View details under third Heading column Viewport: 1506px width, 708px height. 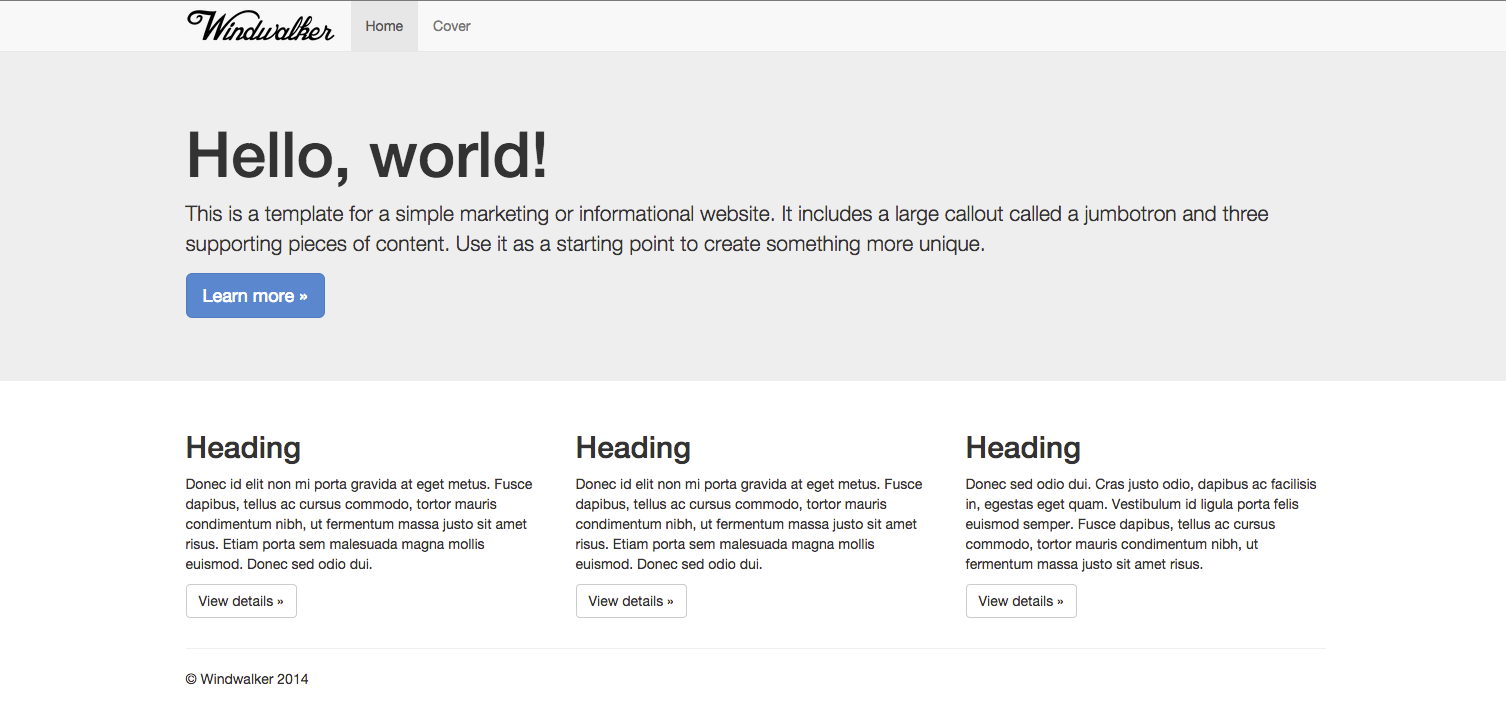(x=1021, y=601)
